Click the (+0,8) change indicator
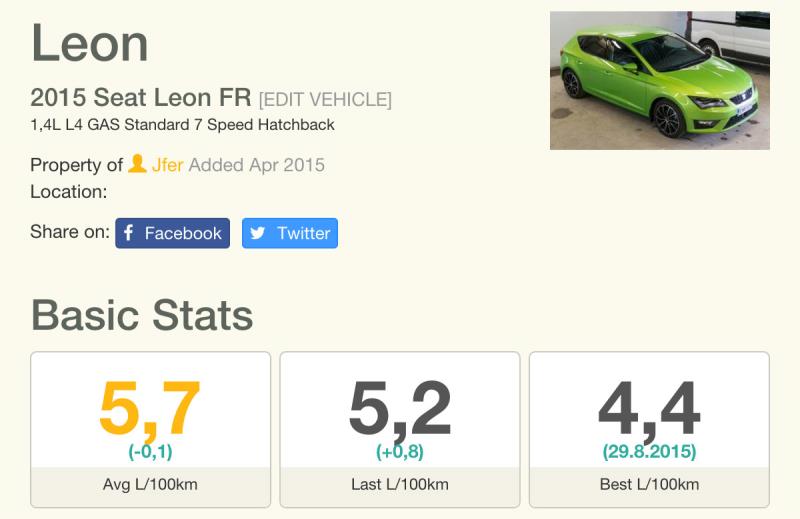The height and width of the screenshot is (519, 800). (x=400, y=452)
